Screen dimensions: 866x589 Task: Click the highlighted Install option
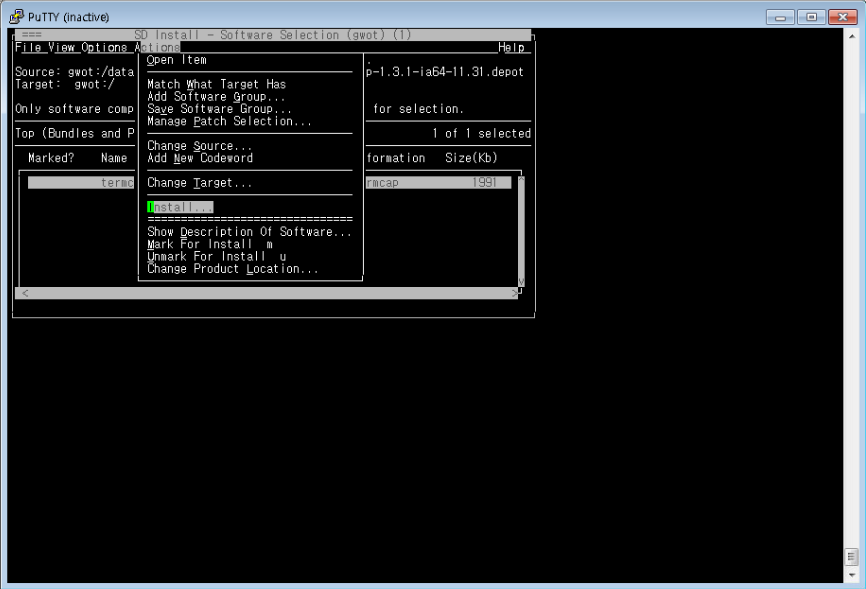(180, 207)
